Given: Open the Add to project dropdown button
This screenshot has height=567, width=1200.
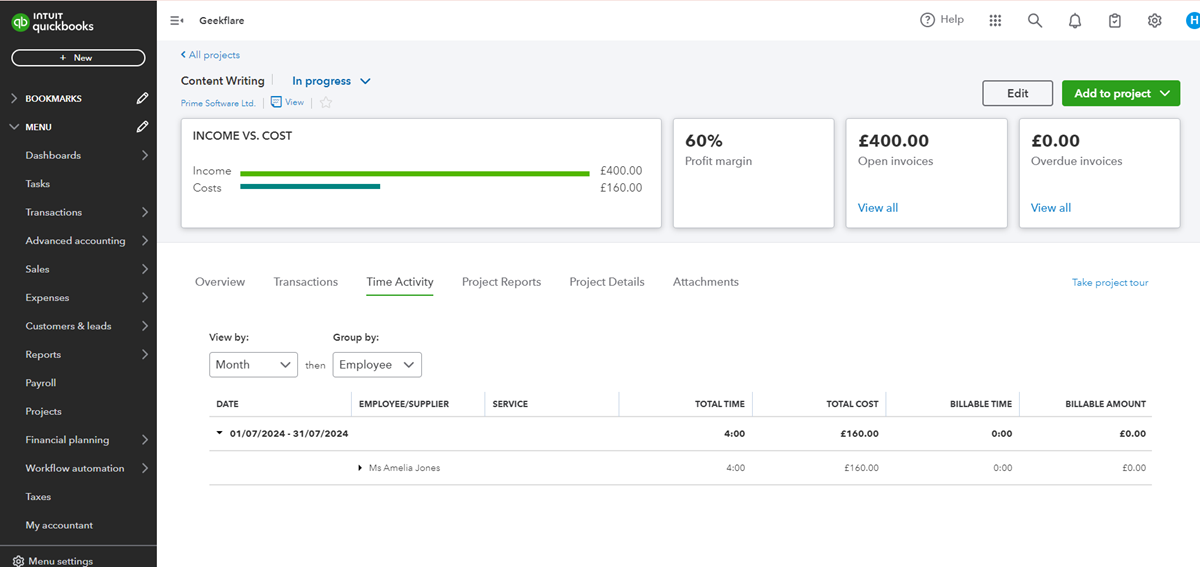Looking at the screenshot, I should [1121, 93].
